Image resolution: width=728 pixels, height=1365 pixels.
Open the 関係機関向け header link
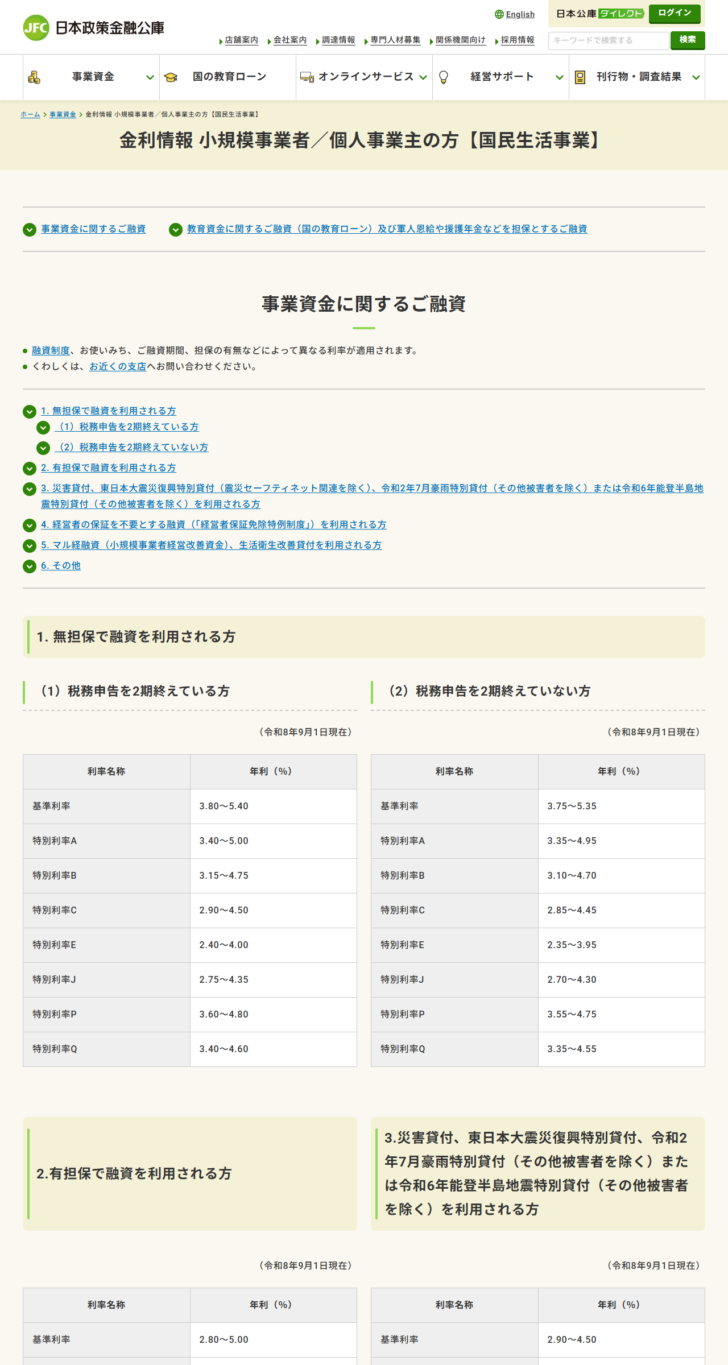tap(461, 40)
